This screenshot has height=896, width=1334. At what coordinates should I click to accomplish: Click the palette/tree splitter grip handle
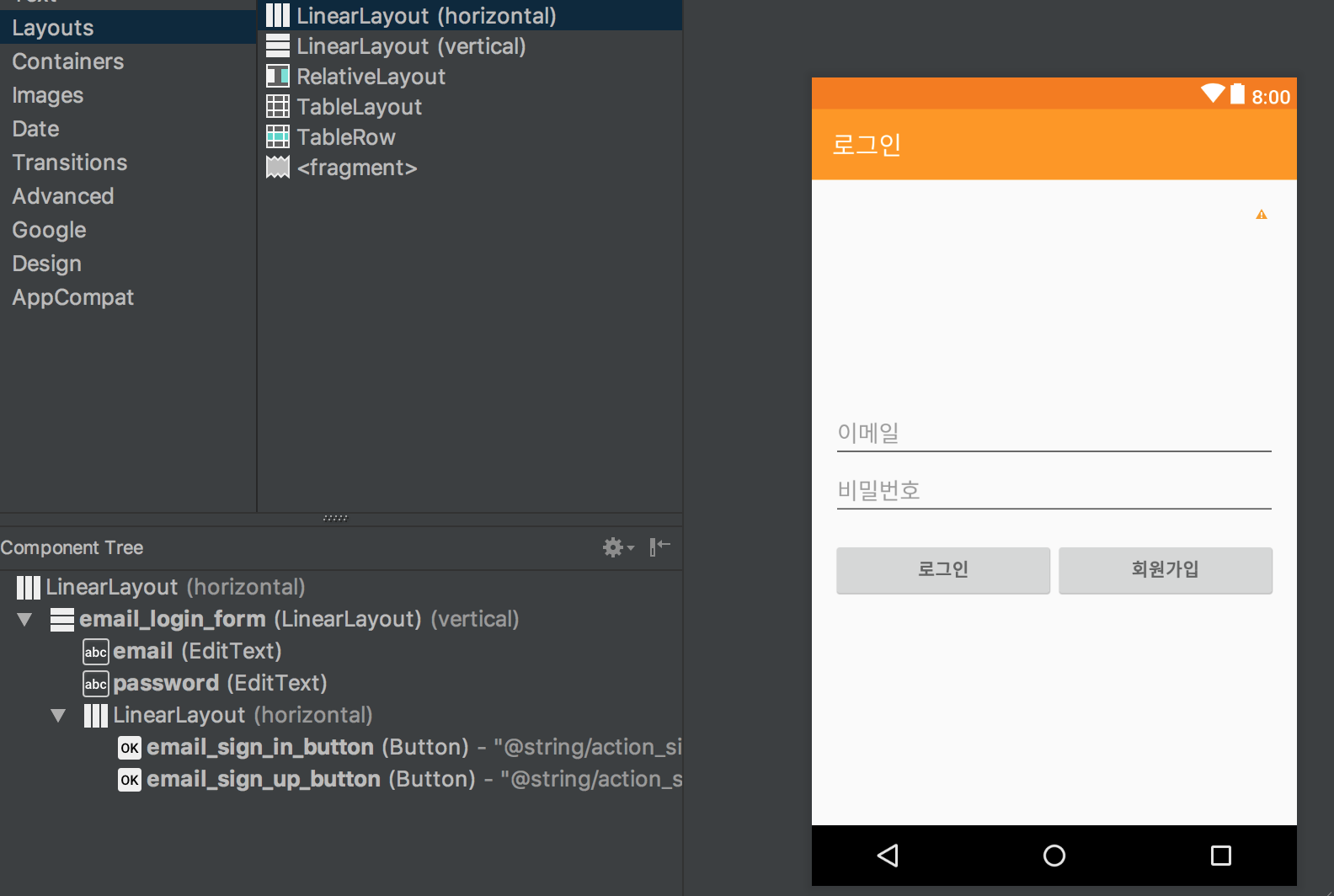(x=335, y=518)
